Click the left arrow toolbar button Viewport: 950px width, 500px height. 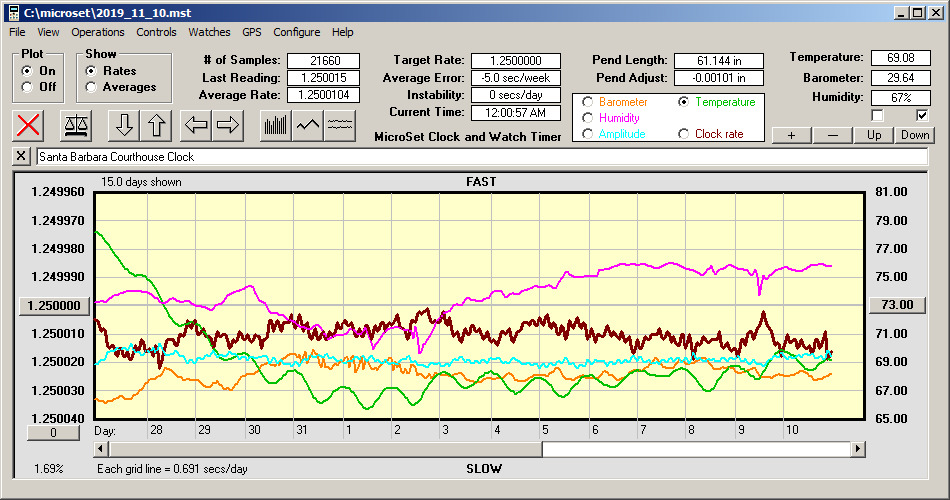click(x=196, y=125)
